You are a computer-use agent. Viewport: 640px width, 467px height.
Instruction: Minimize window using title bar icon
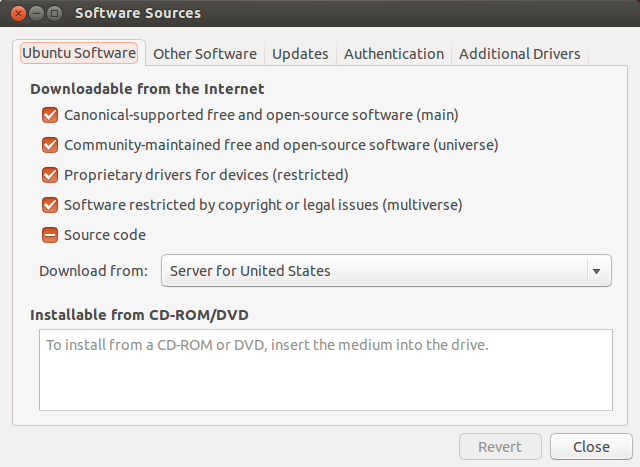(36, 13)
